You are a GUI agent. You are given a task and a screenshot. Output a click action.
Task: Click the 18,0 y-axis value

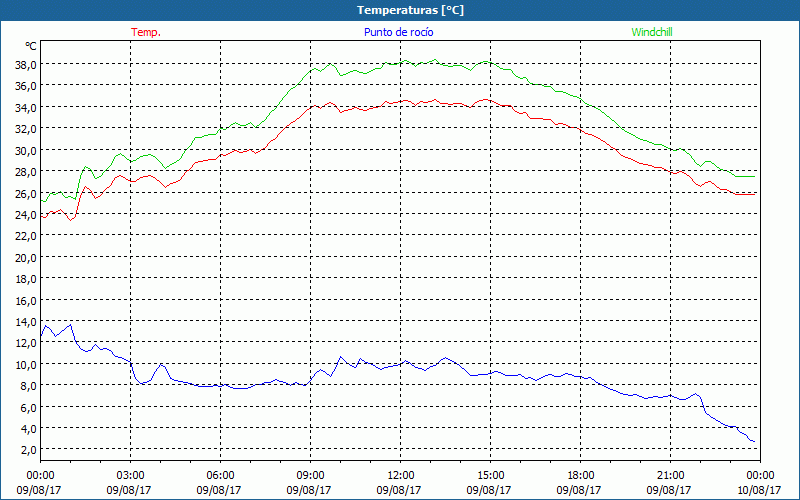(x=26, y=279)
